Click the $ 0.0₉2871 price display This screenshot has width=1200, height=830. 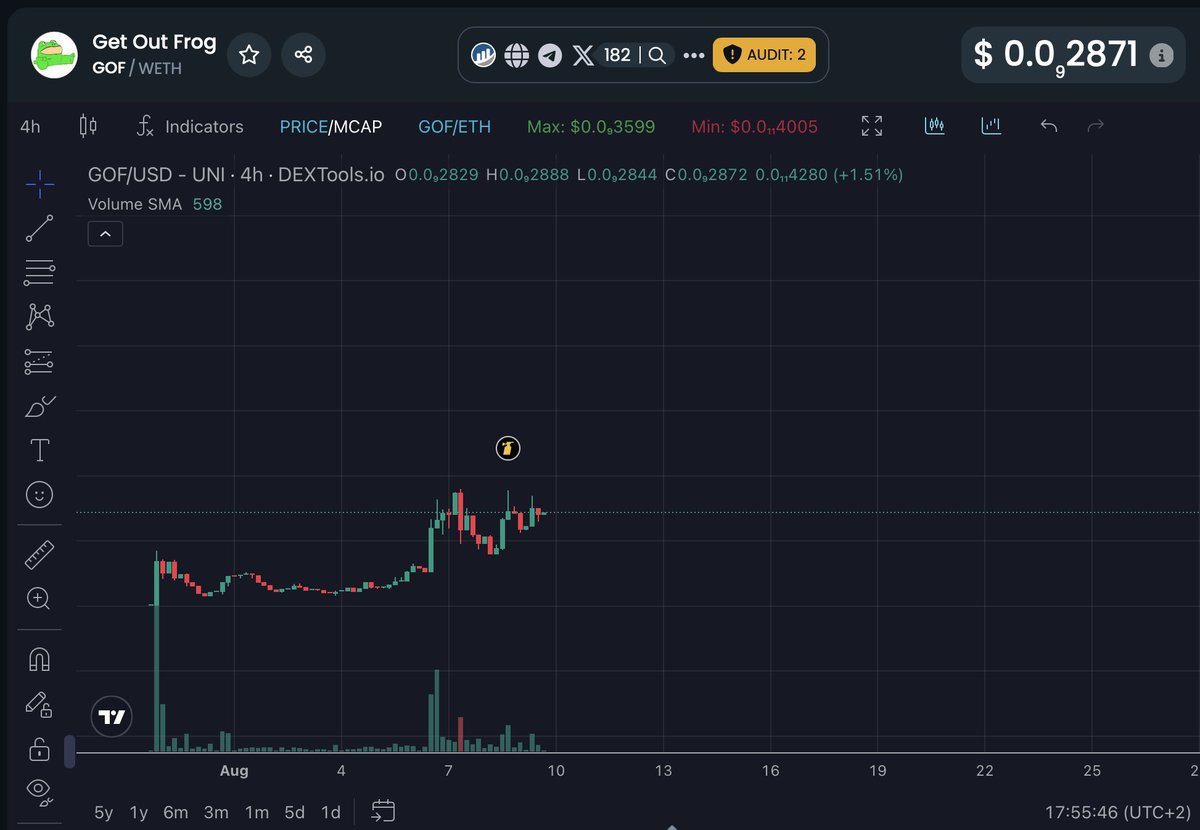(1056, 55)
